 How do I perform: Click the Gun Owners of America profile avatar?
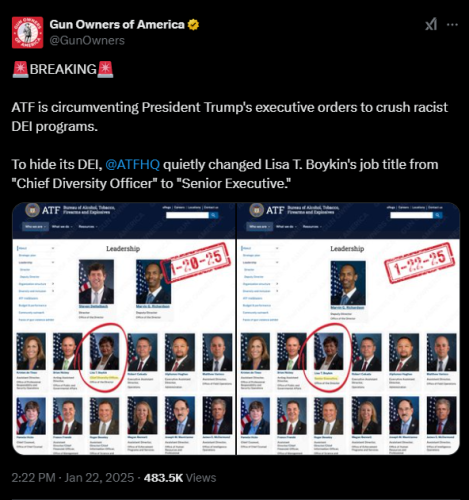tap(27, 32)
